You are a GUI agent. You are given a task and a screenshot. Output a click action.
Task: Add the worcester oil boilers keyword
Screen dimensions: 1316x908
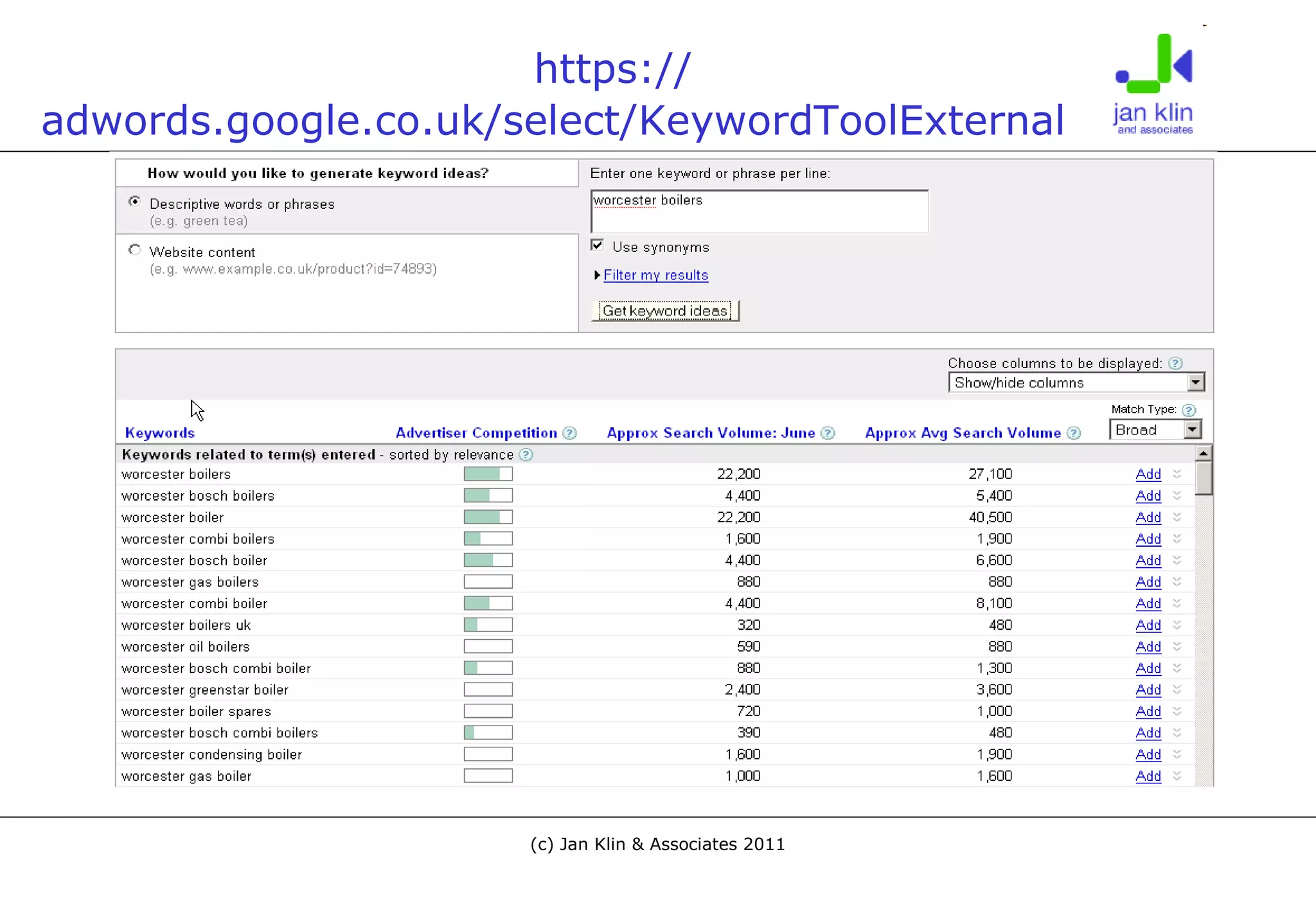click(1148, 647)
